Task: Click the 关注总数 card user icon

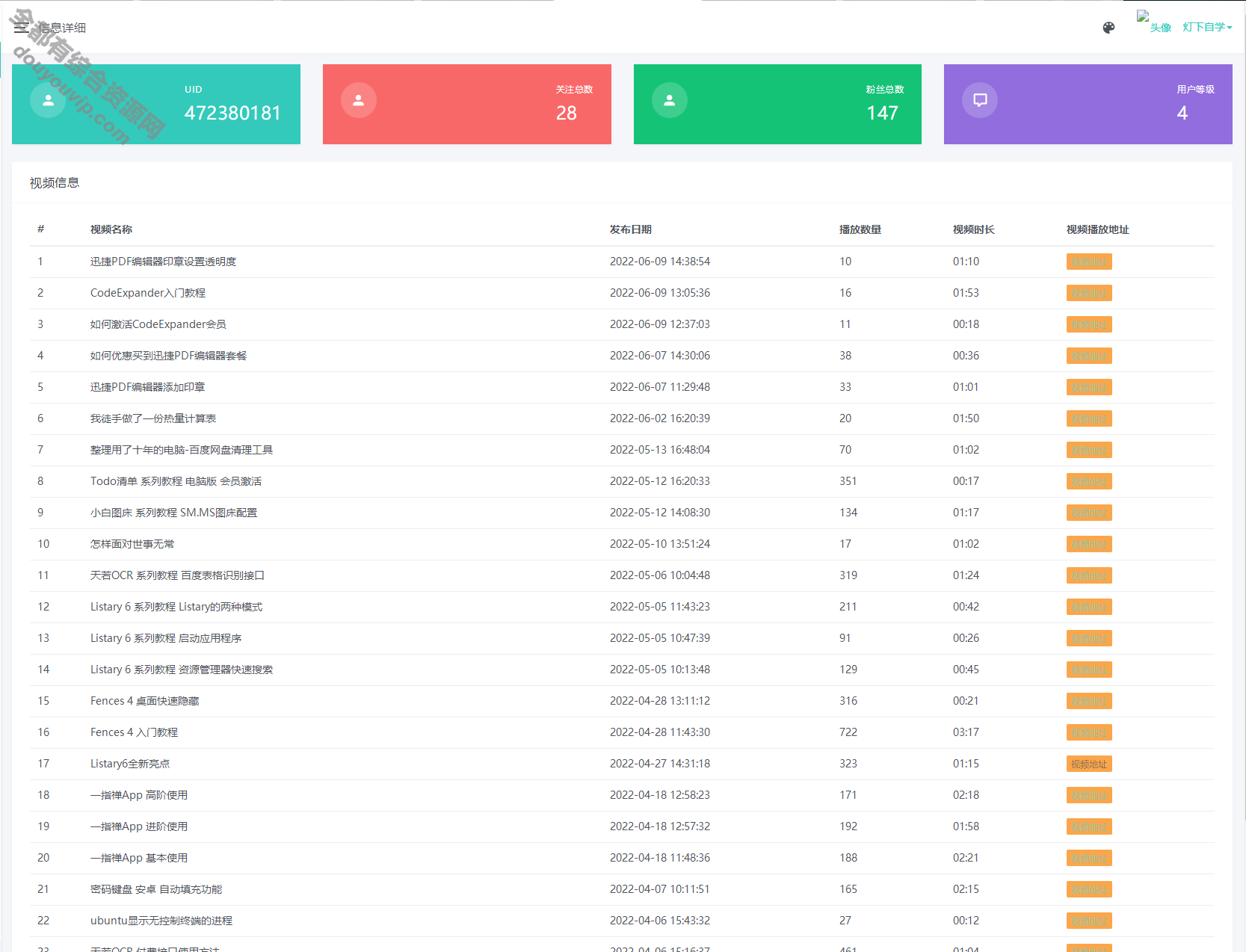Action: [359, 100]
